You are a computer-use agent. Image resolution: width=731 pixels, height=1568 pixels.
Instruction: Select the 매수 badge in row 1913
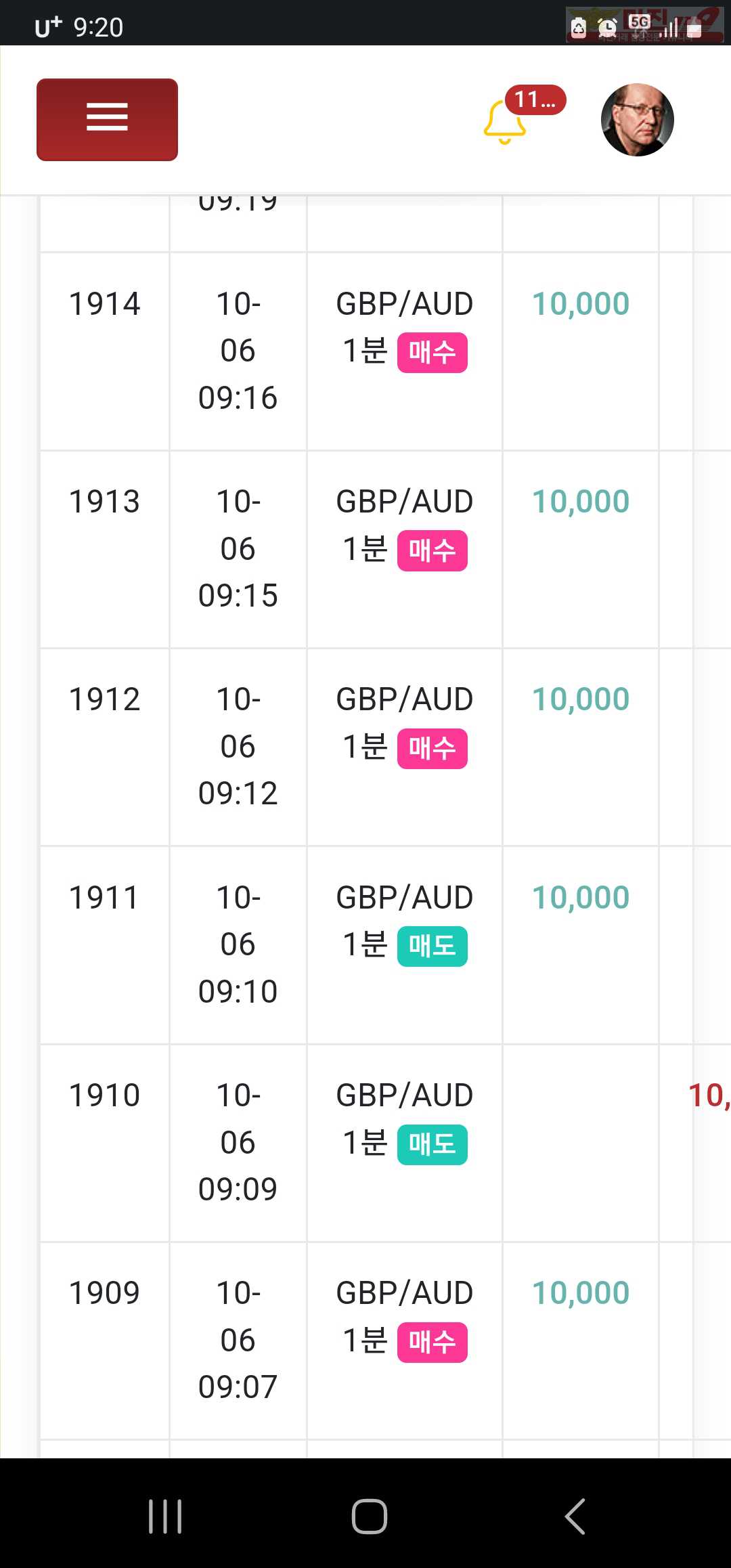433,551
